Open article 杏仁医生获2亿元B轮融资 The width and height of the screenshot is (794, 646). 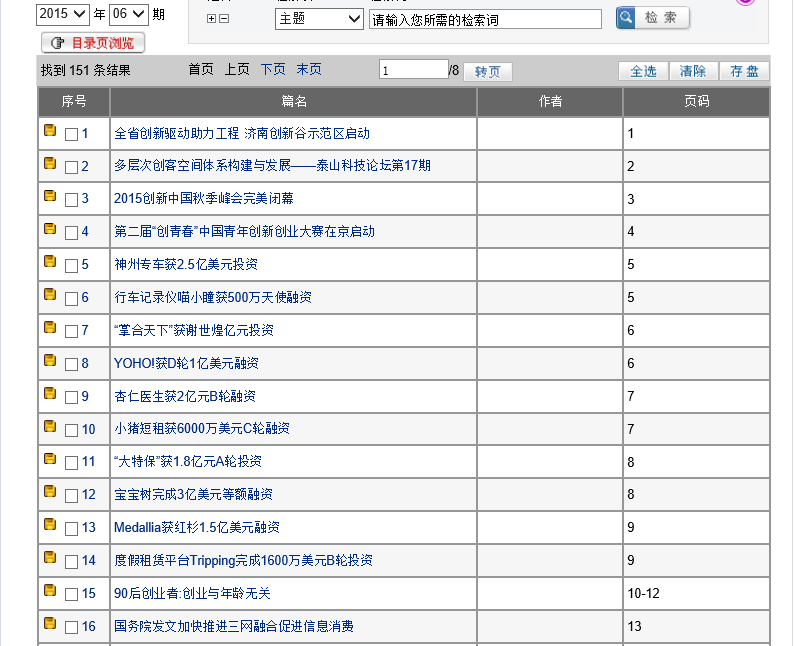[x=185, y=396]
